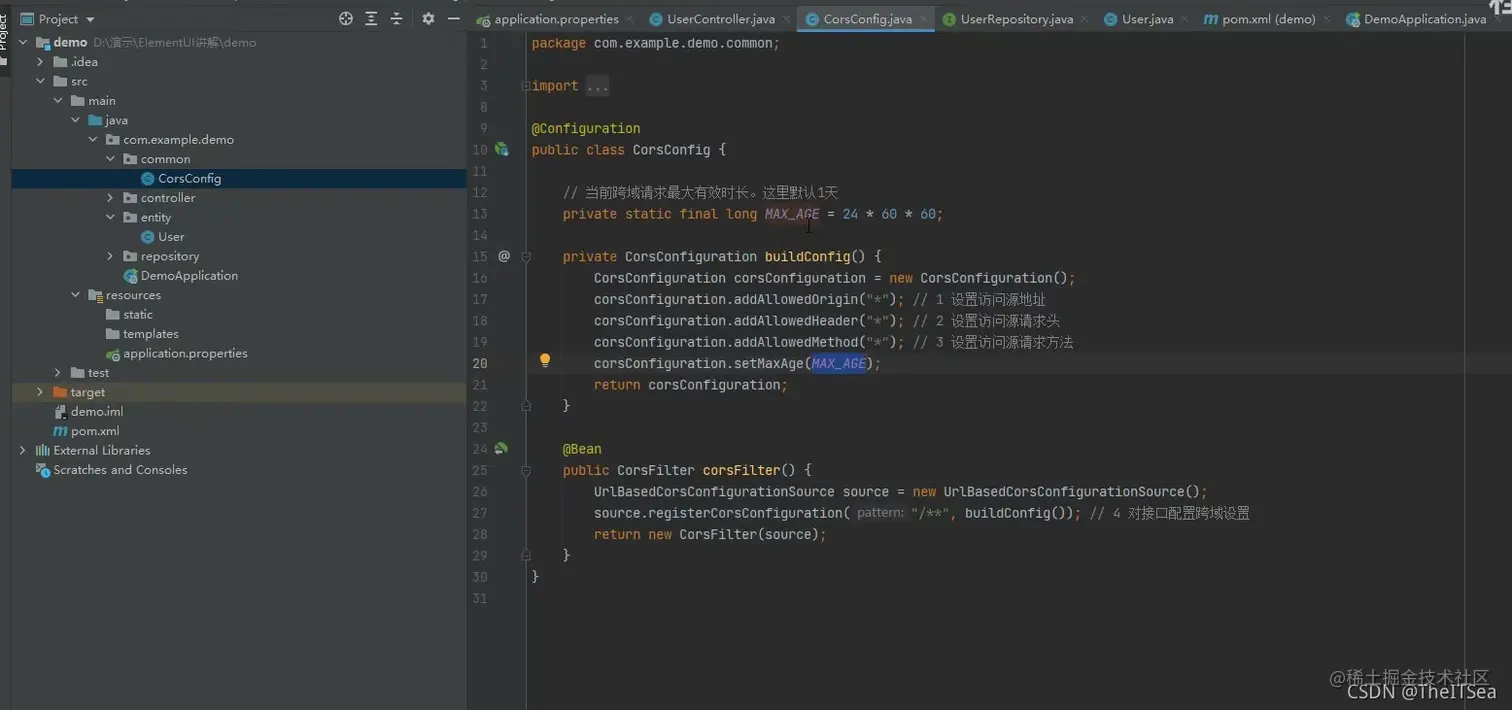Click return corsConfiguration statement
The height and width of the screenshot is (710, 1512).
coord(690,385)
